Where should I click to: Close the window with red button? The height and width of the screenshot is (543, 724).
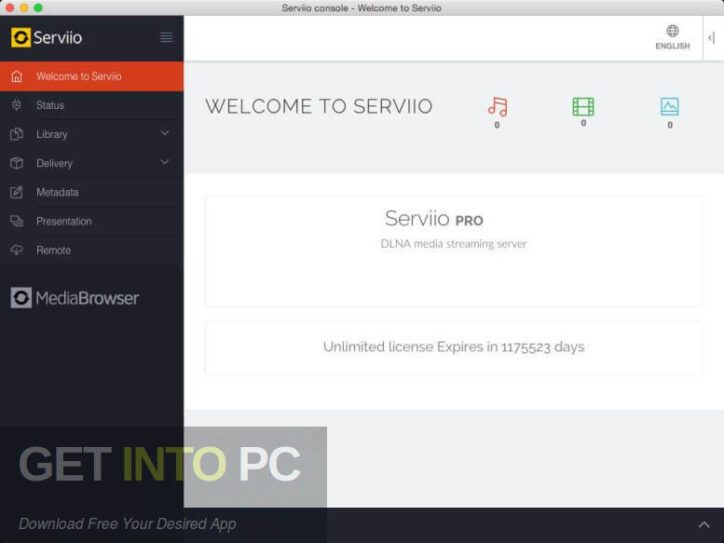[10, 8]
